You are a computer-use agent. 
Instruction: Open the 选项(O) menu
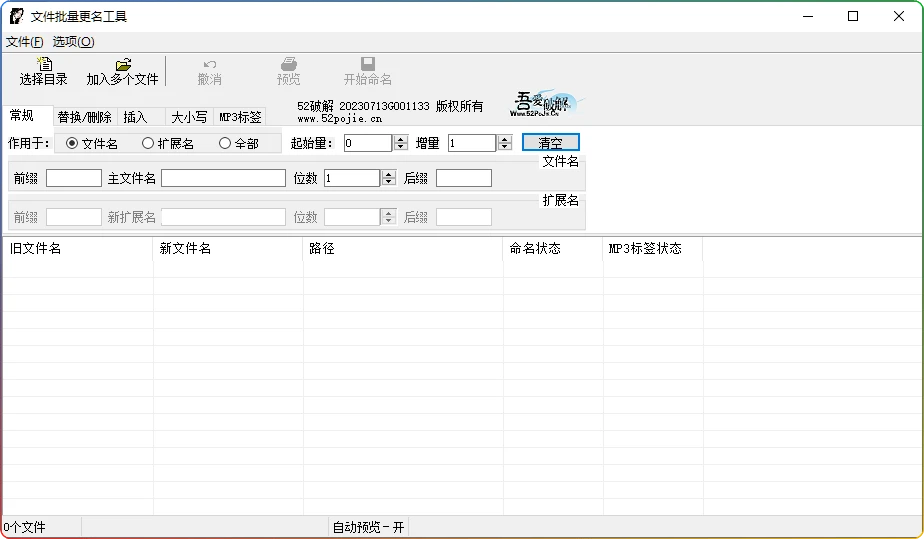coord(73,42)
